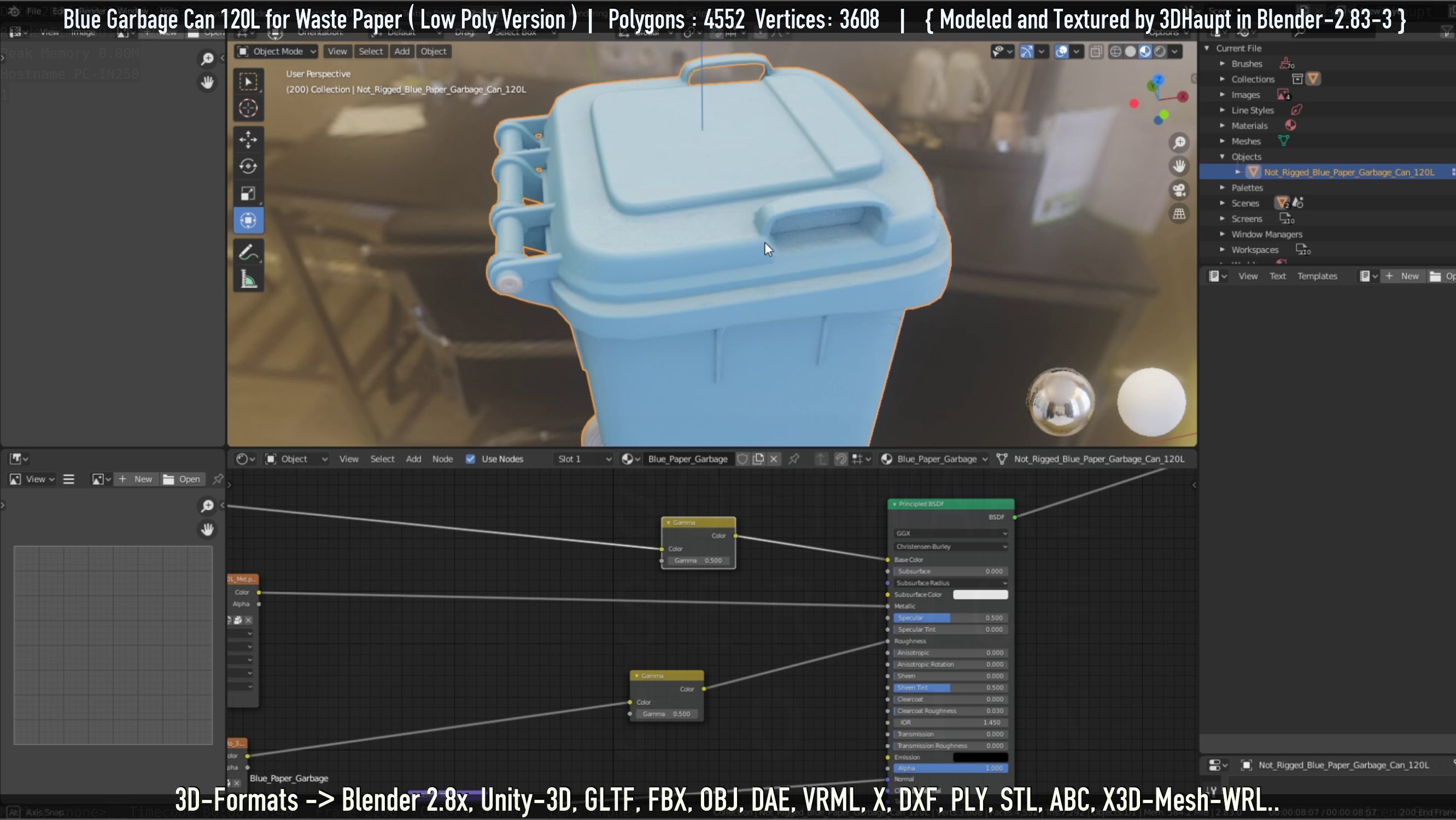Open the GGX distribution dropdown
Image resolution: width=1456 pixels, height=820 pixels.
tap(951, 533)
